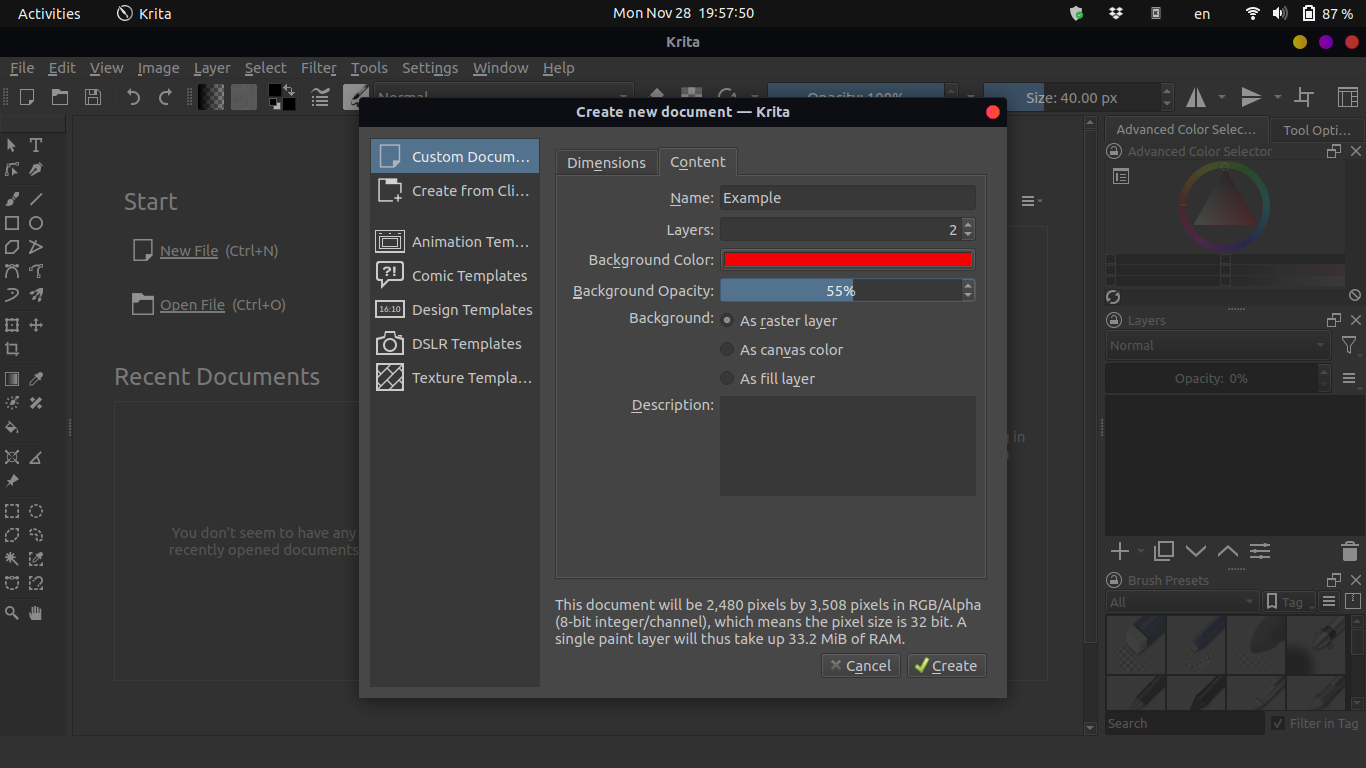This screenshot has height=768, width=1366.
Task: Duplicate layer using the Layers panel icon
Action: (x=1163, y=550)
